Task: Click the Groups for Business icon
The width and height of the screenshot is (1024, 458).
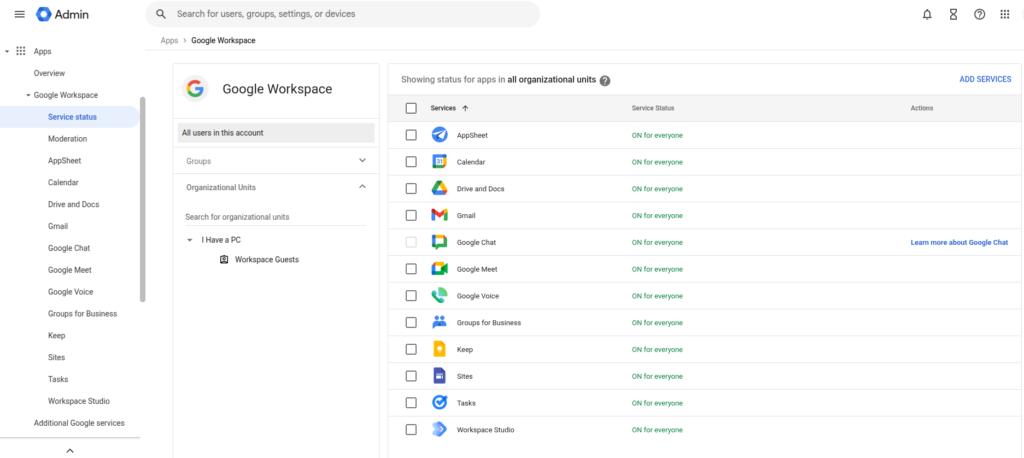Action: click(x=440, y=322)
